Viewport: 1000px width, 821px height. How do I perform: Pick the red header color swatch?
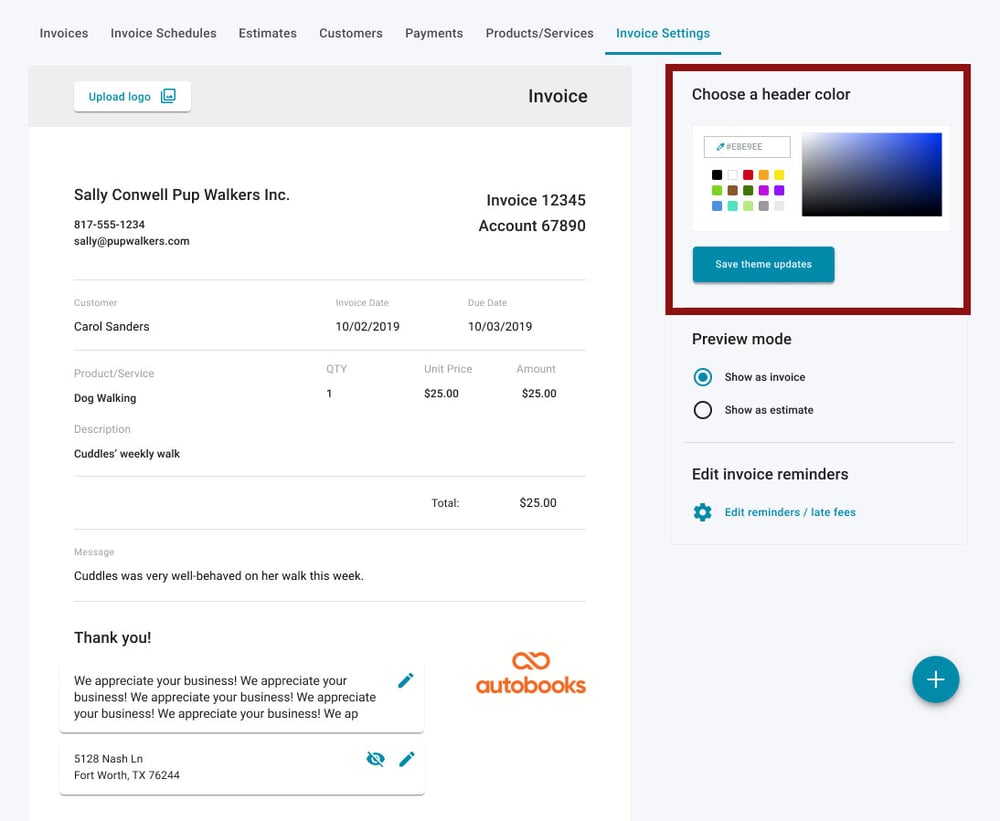tap(747, 175)
